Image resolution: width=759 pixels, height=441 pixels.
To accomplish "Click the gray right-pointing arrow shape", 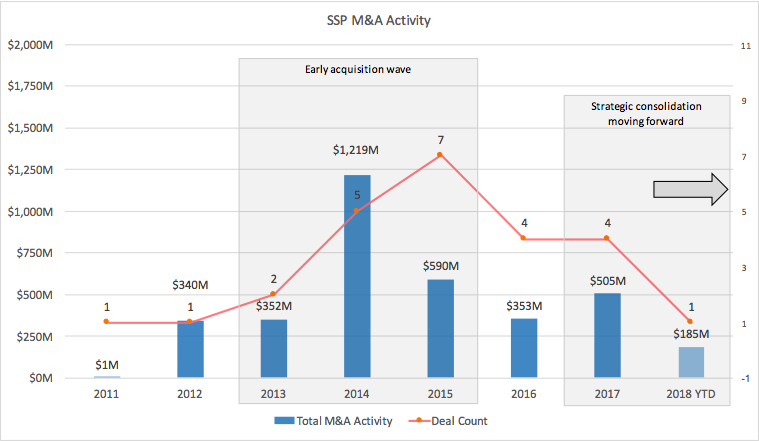I will 689,189.
